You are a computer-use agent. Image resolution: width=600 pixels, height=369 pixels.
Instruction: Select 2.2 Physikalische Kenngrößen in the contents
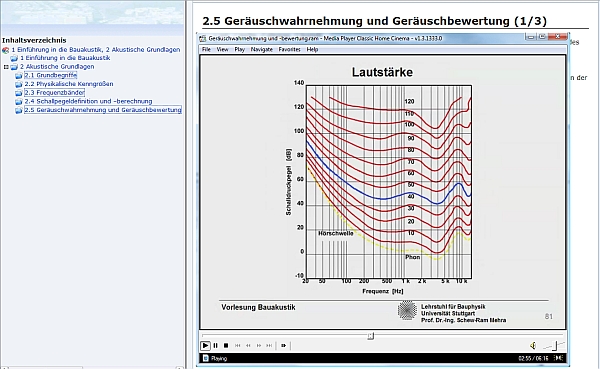click(x=69, y=84)
